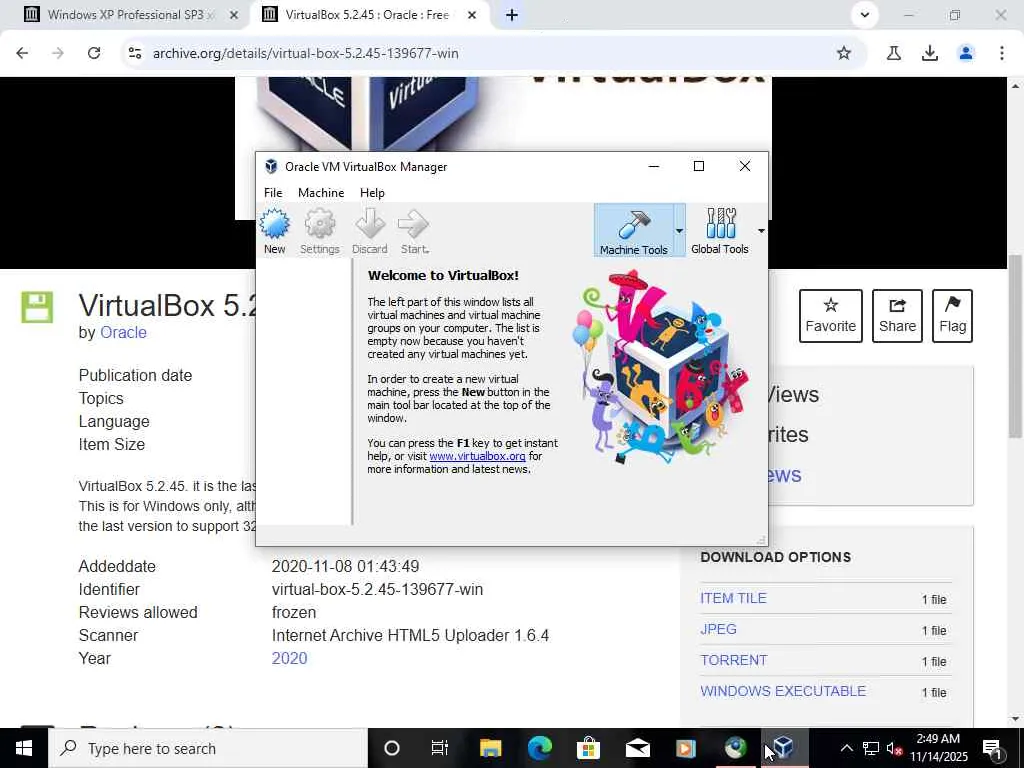Click the page vertical scrollbar thumb
Viewport: 1024px width, 768px height.
pos(1015,346)
